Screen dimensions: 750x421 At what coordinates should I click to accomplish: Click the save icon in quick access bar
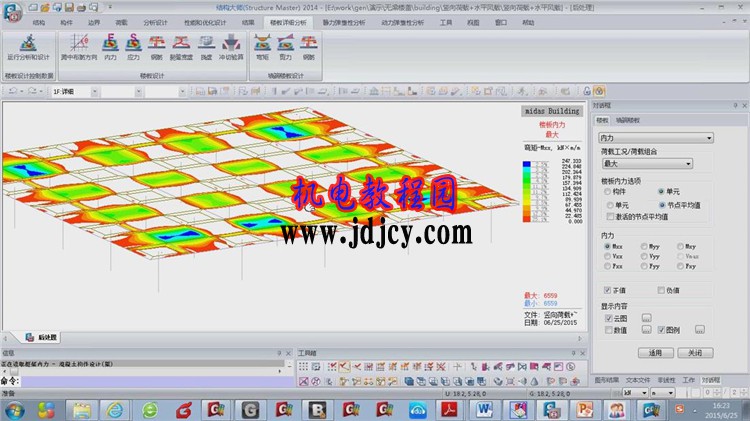69,7
